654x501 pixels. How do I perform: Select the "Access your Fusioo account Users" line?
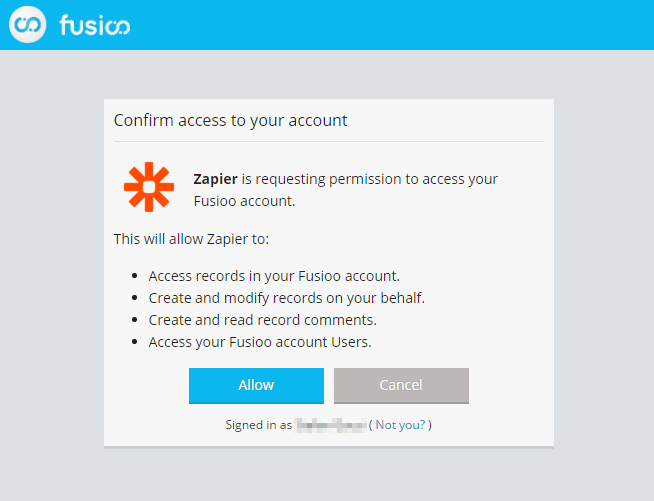click(260, 342)
